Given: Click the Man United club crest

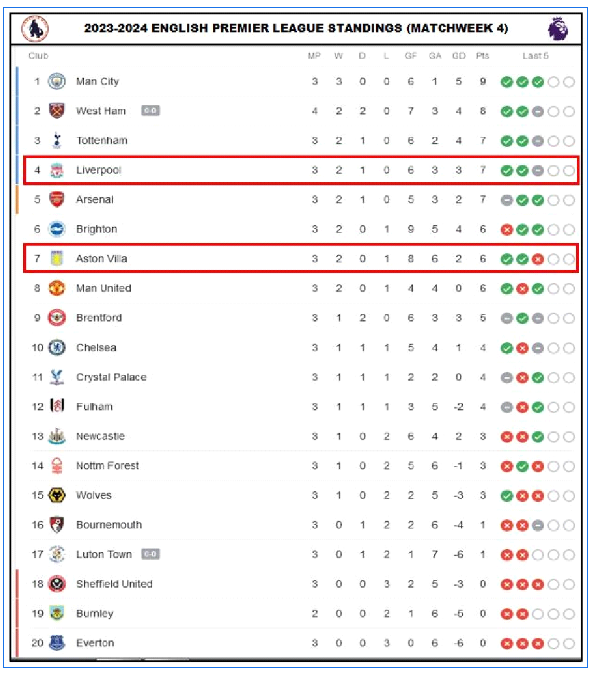Looking at the screenshot, I should [57, 288].
